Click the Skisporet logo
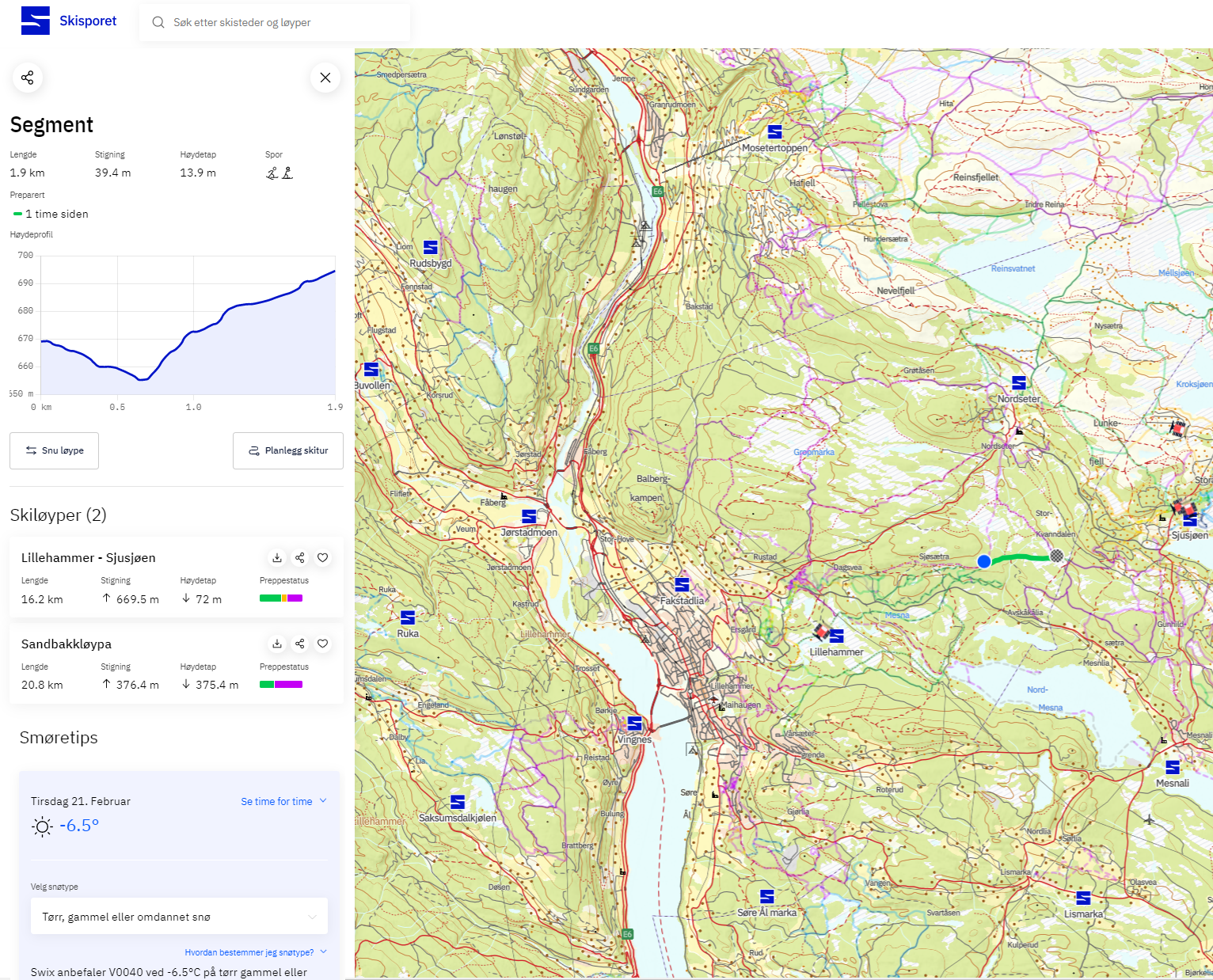 [x=36, y=21]
